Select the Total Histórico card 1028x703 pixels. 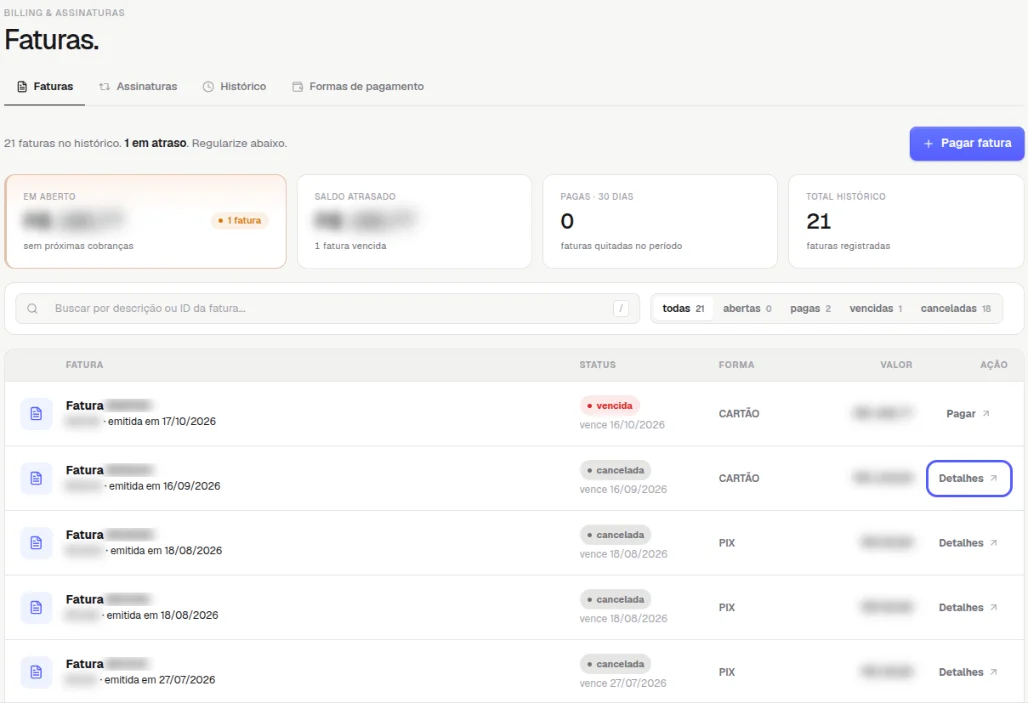coord(906,221)
